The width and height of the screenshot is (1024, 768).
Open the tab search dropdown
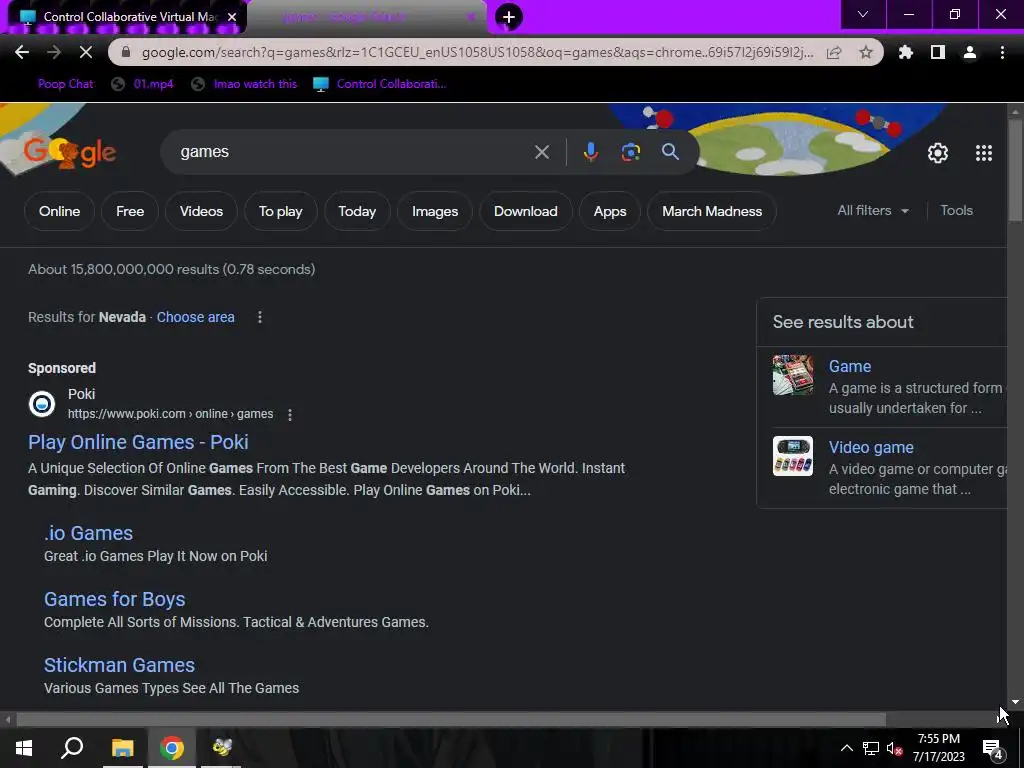(x=863, y=14)
